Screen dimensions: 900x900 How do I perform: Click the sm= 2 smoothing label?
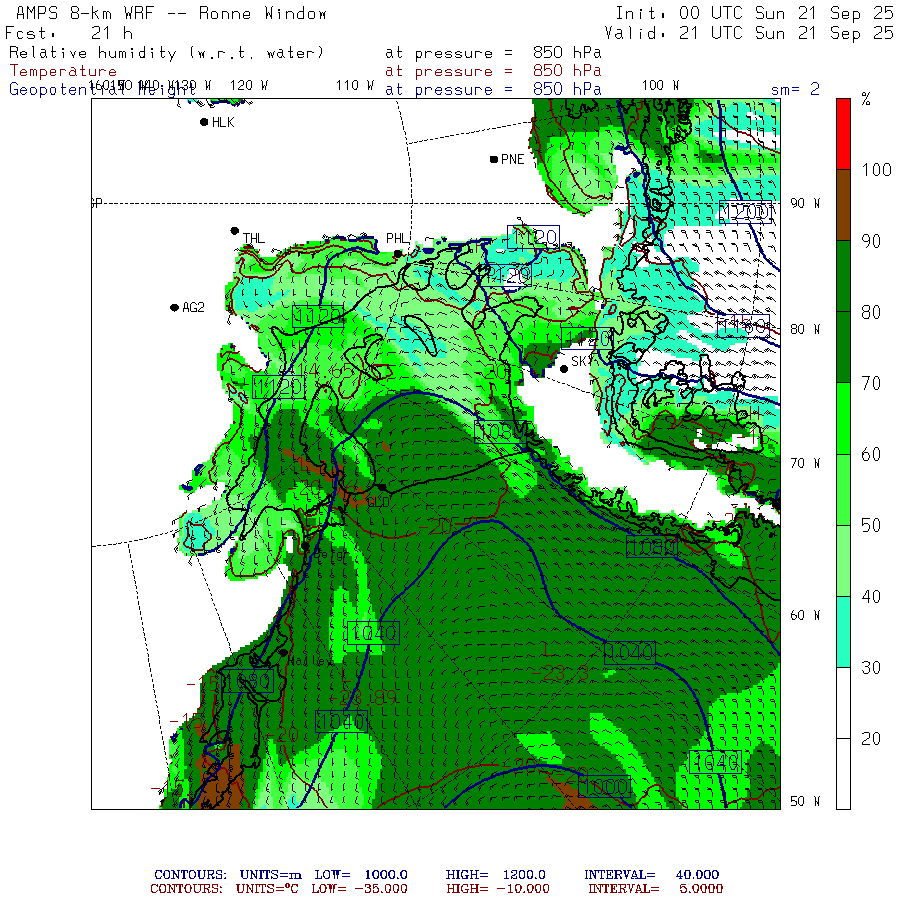tap(795, 89)
